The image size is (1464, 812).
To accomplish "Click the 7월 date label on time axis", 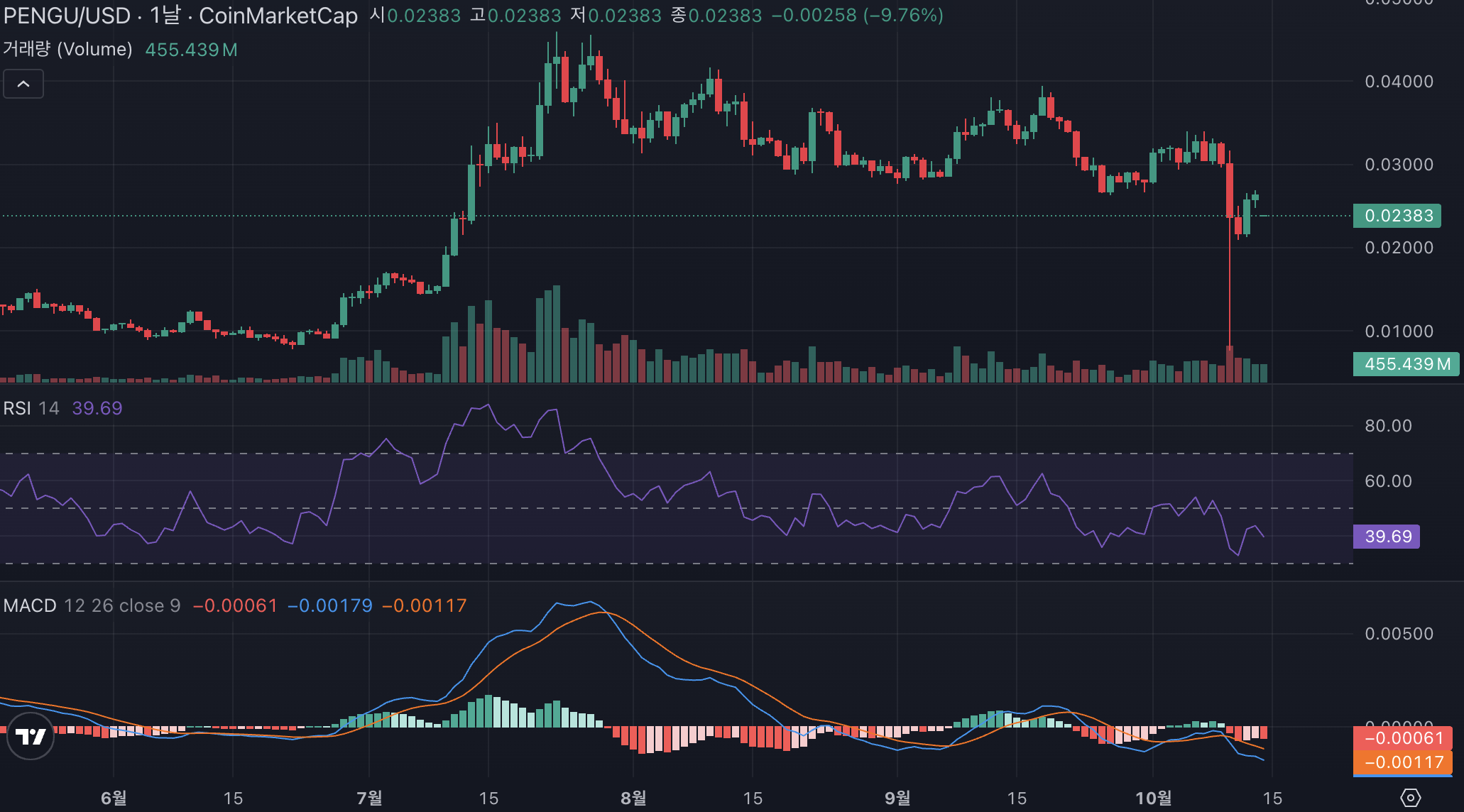I will [x=369, y=799].
